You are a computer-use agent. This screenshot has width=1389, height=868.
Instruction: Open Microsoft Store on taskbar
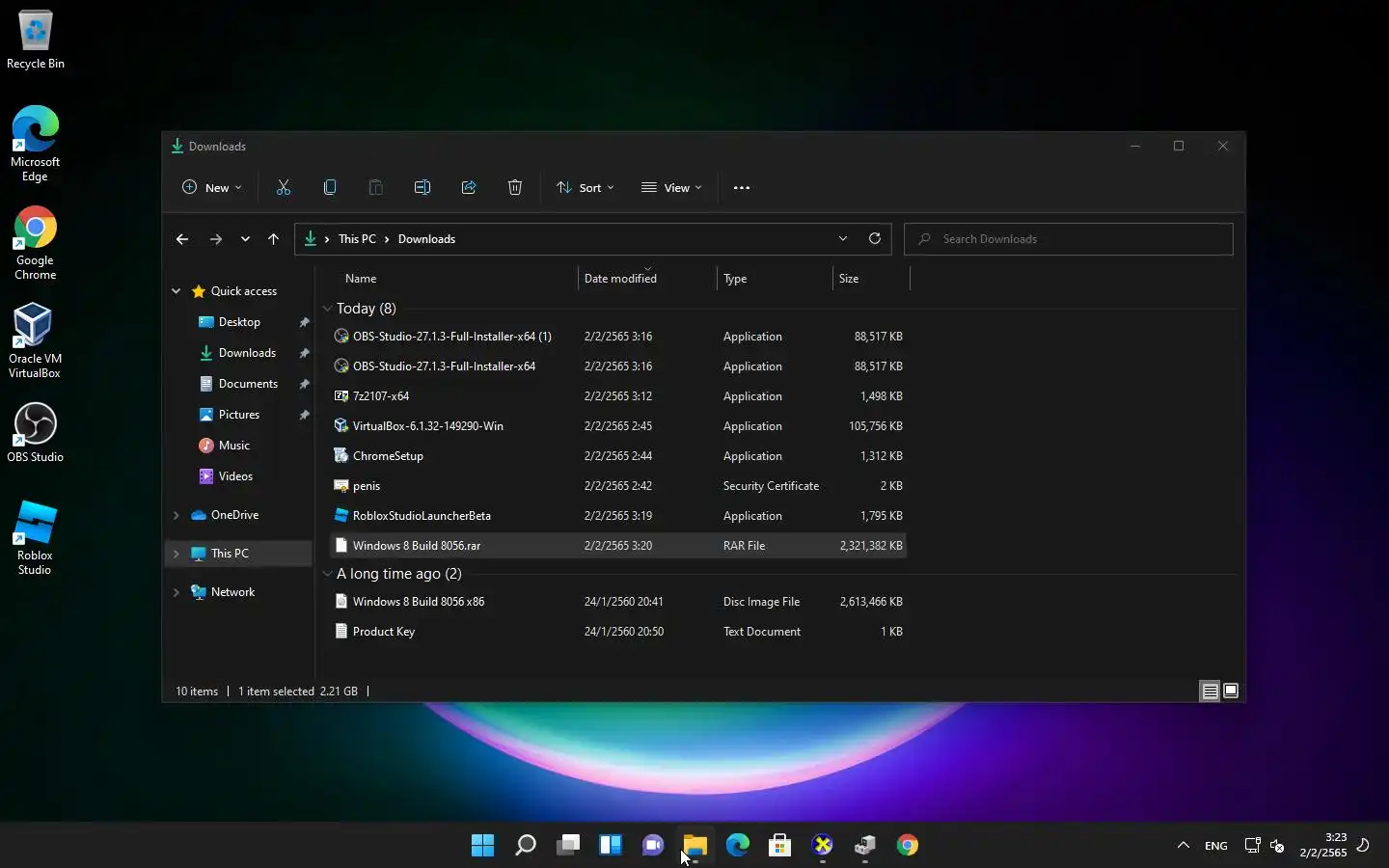point(780,846)
